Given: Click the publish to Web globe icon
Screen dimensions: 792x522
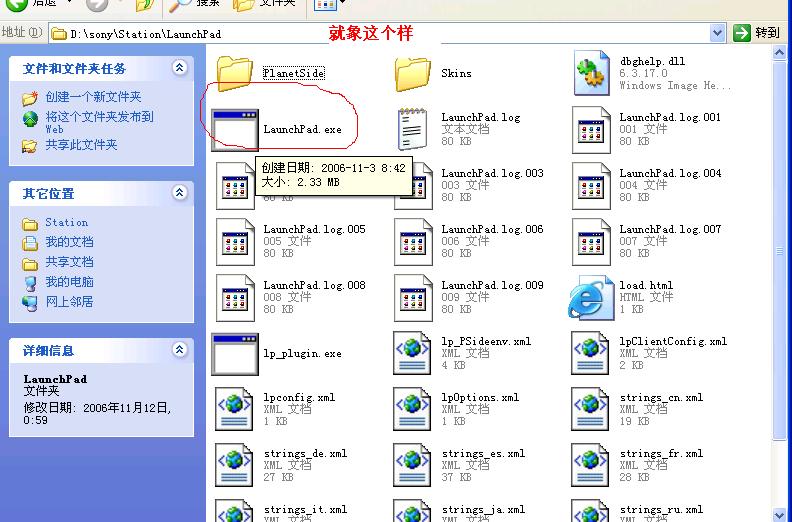Looking at the screenshot, I should point(30,119).
